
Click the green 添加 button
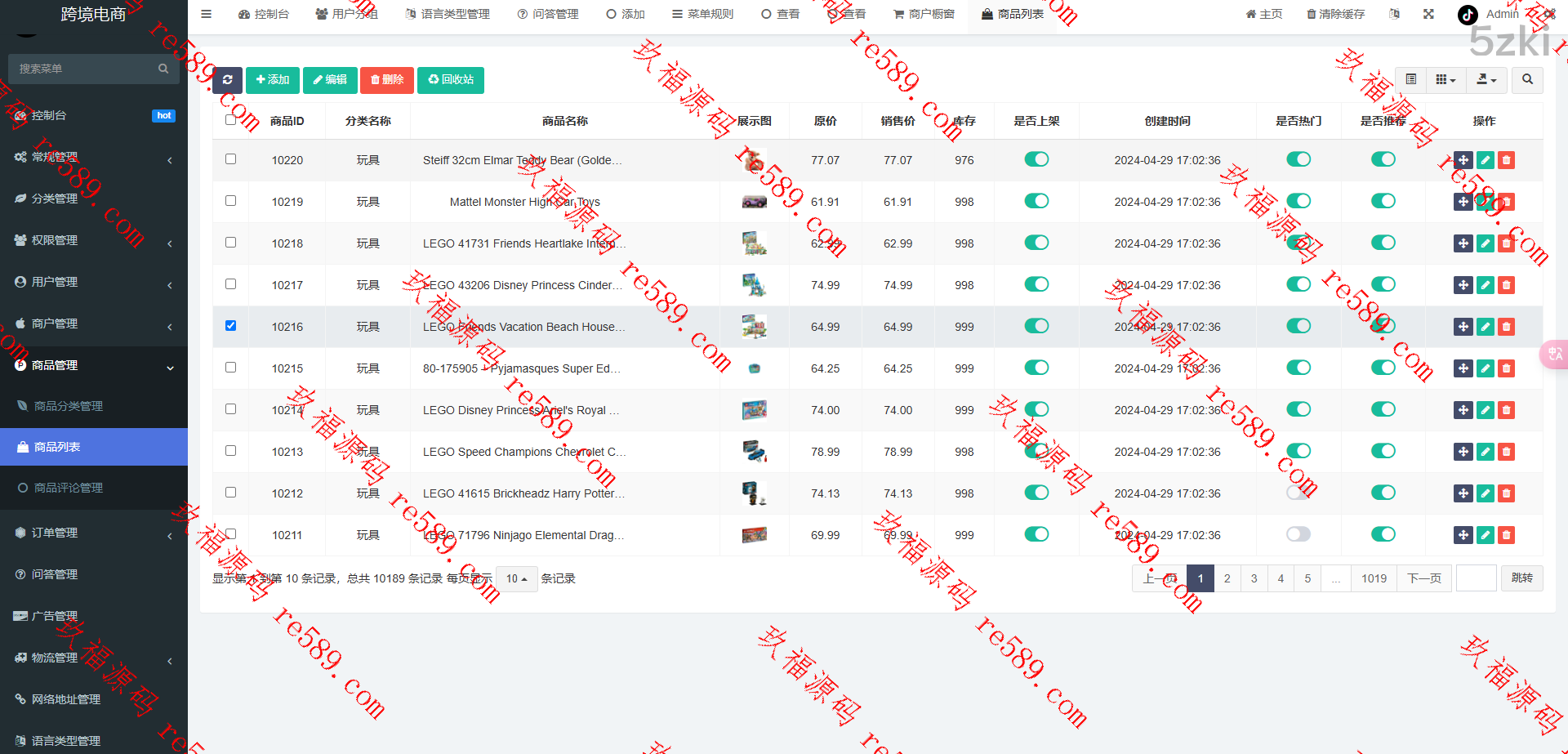point(273,80)
